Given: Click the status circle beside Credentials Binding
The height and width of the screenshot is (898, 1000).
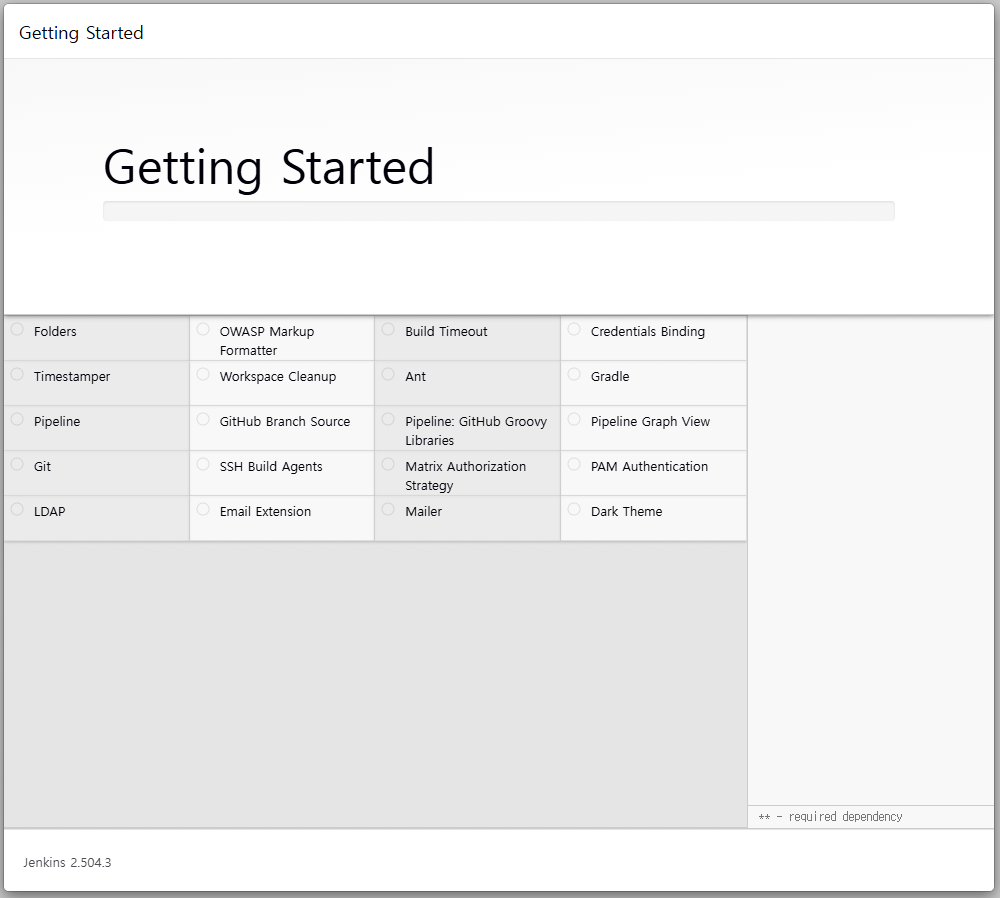Looking at the screenshot, I should 574,329.
